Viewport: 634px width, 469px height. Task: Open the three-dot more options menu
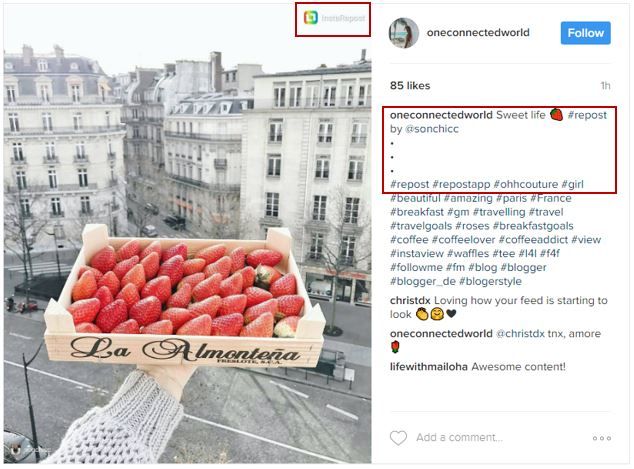pyautogui.click(x=602, y=438)
